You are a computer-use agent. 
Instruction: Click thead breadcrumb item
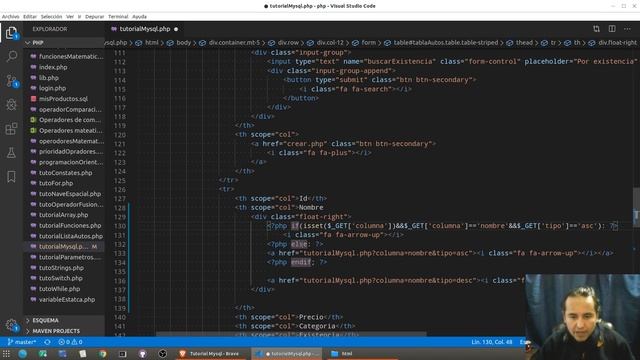pyautogui.click(x=524, y=42)
